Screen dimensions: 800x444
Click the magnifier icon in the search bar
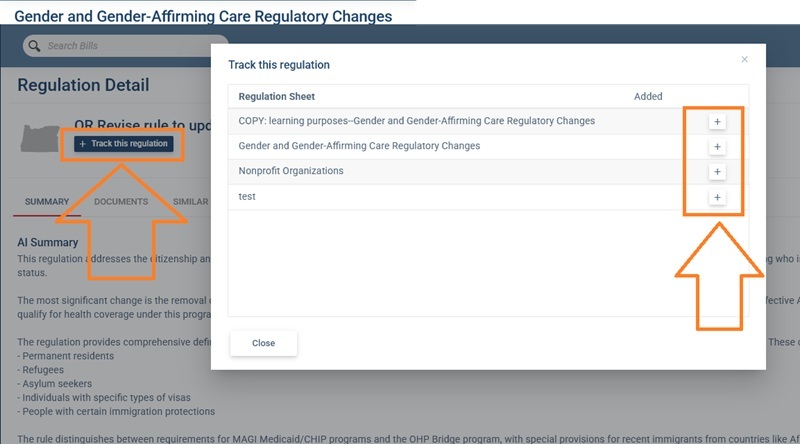pyautogui.click(x=34, y=46)
